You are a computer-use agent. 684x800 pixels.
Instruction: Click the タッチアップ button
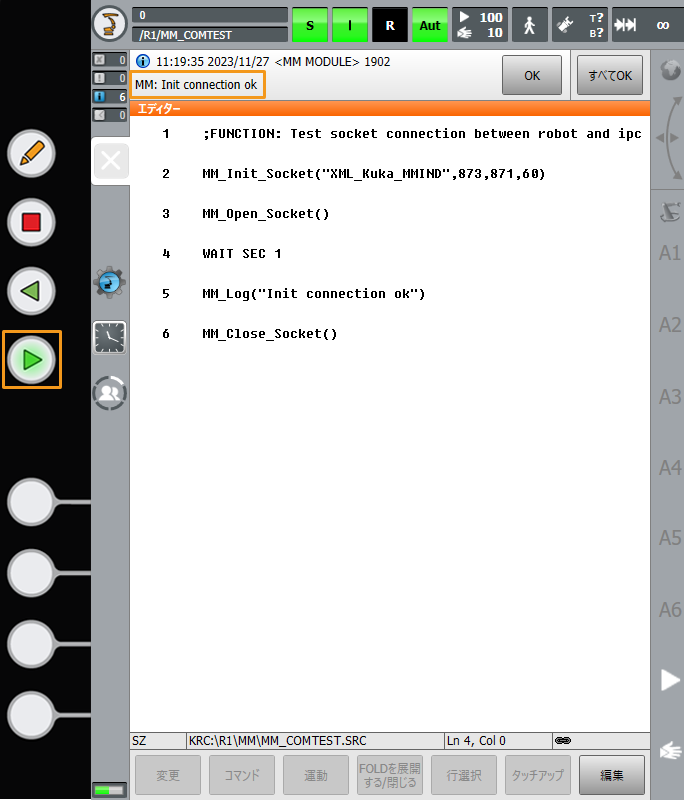point(538,775)
